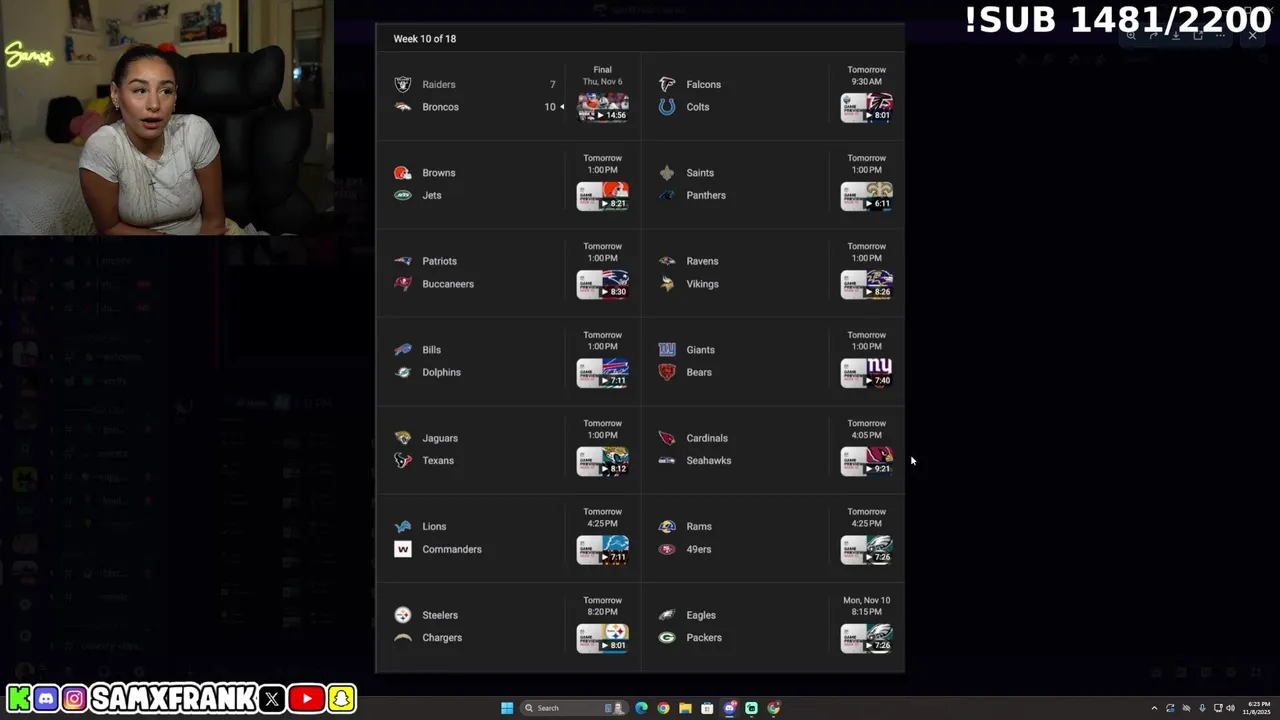Play the Browns vs Jets 8:21 preview video
Viewport: 1280px width, 720px height.
point(603,195)
